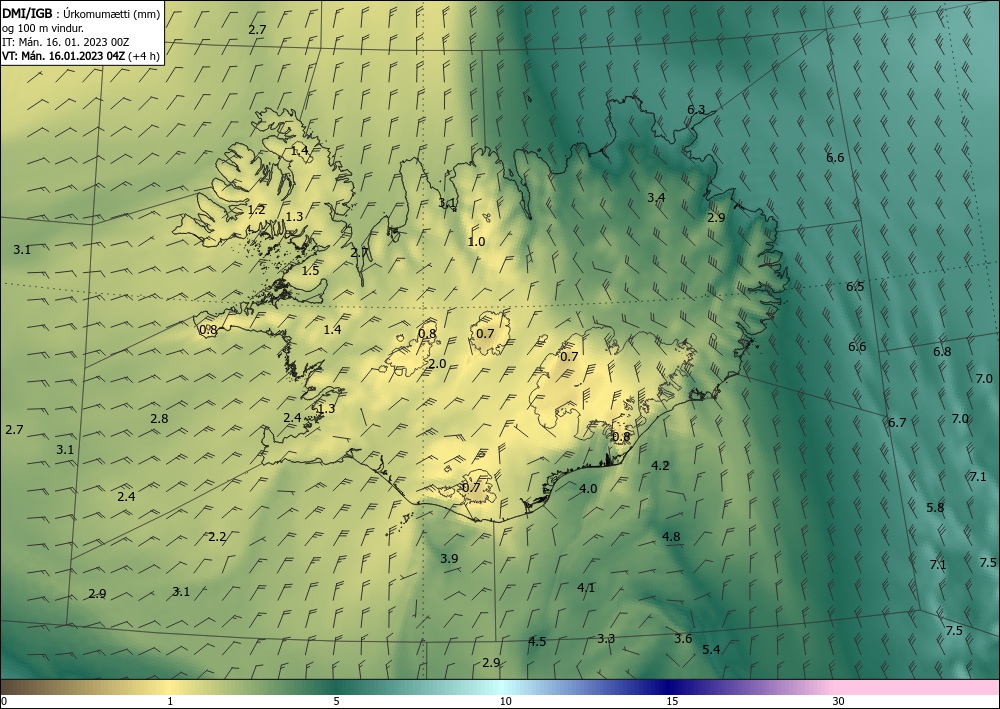Screen dimensions: 1000x709
Task: Click the color scale tick label 0
Action: point(4,702)
